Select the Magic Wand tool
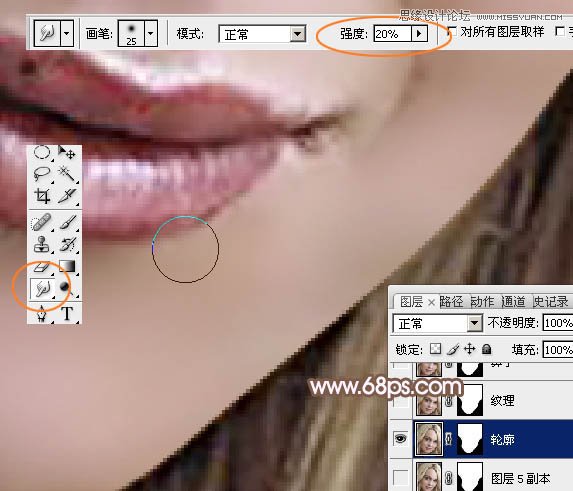 click(x=67, y=174)
